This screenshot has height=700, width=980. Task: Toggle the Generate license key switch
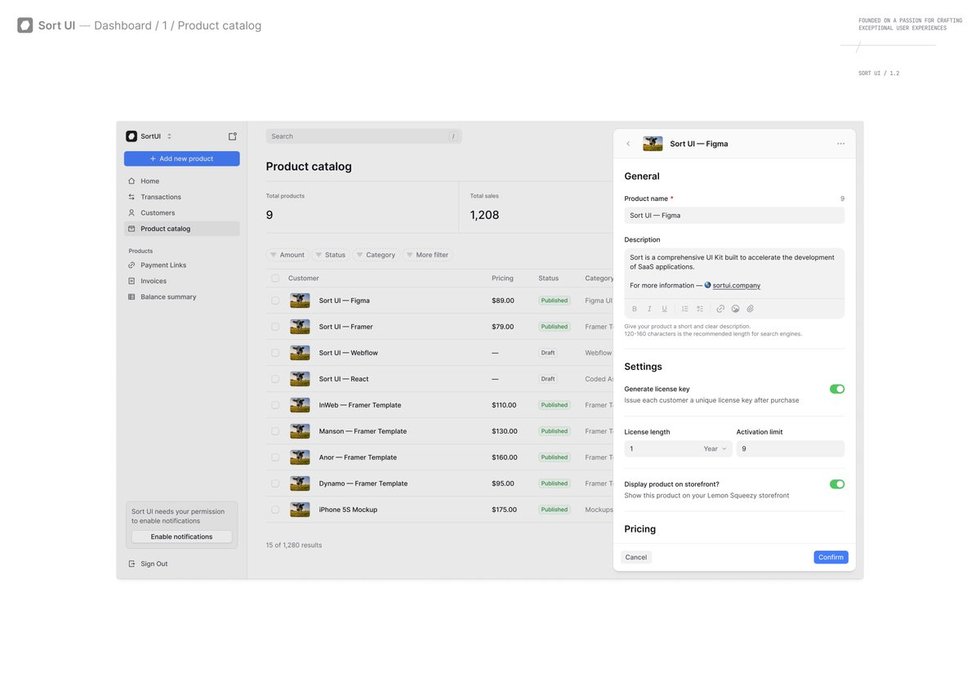pyautogui.click(x=837, y=389)
